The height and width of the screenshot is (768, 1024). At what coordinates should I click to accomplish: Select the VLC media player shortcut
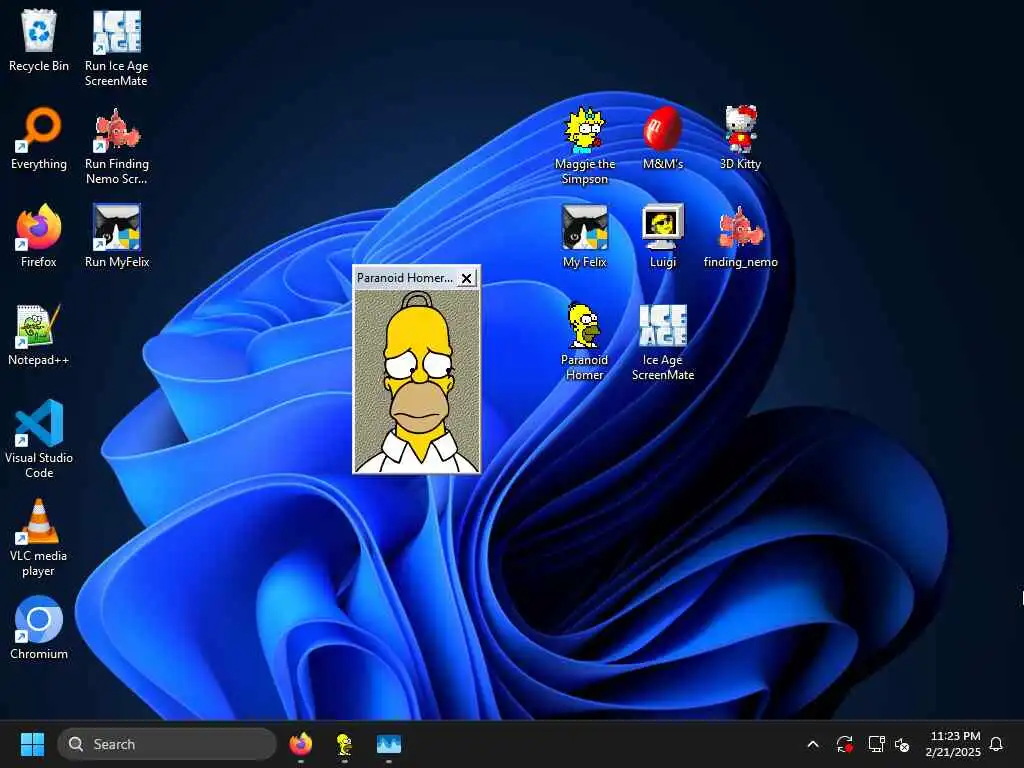coord(39,537)
